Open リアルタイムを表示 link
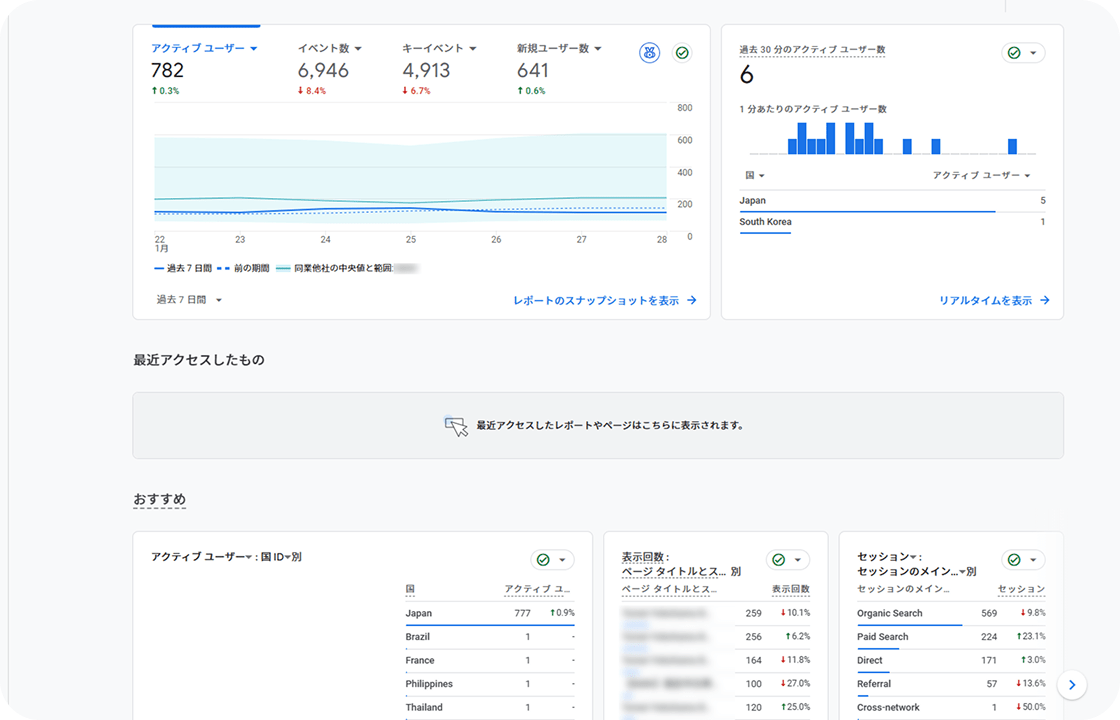The image size is (1120, 720). 993,300
